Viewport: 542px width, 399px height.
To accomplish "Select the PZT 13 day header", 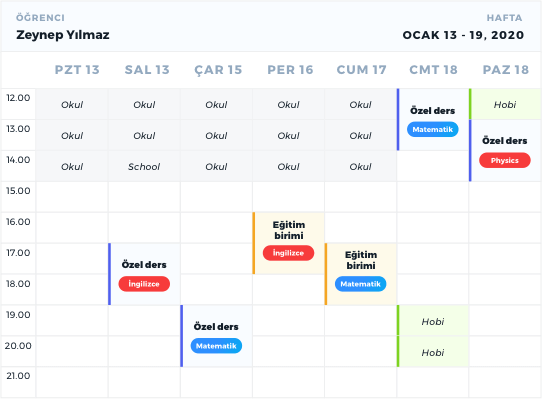I will (x=77, y=70).
